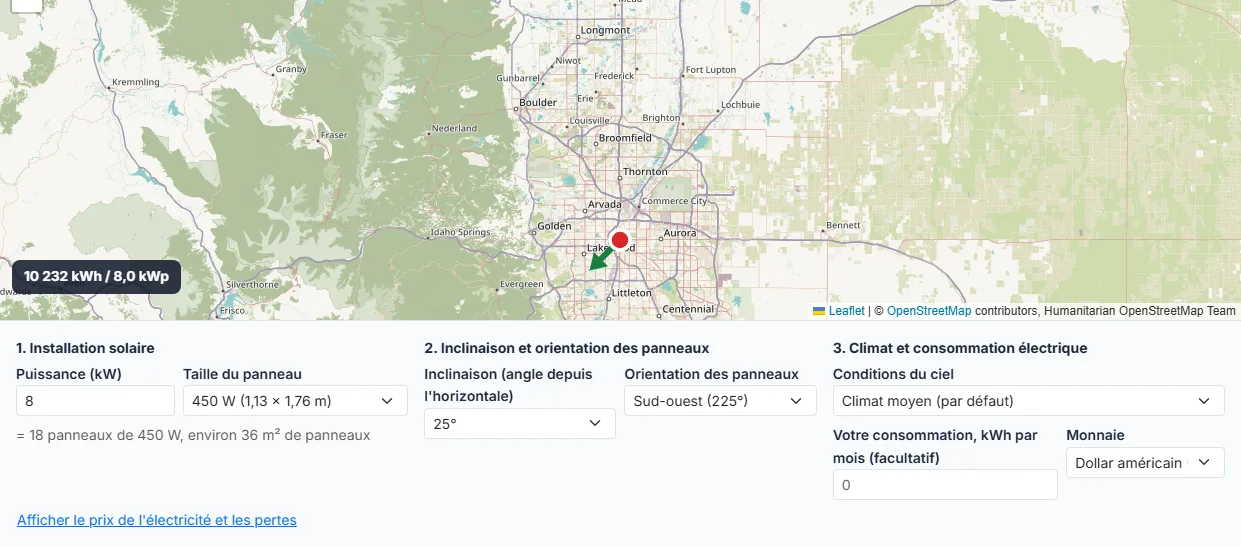This screenshot has width=1241, height=547.
Task: Open the Conditions du ciel climate dropdown
Action: [x=1028, y=401]
